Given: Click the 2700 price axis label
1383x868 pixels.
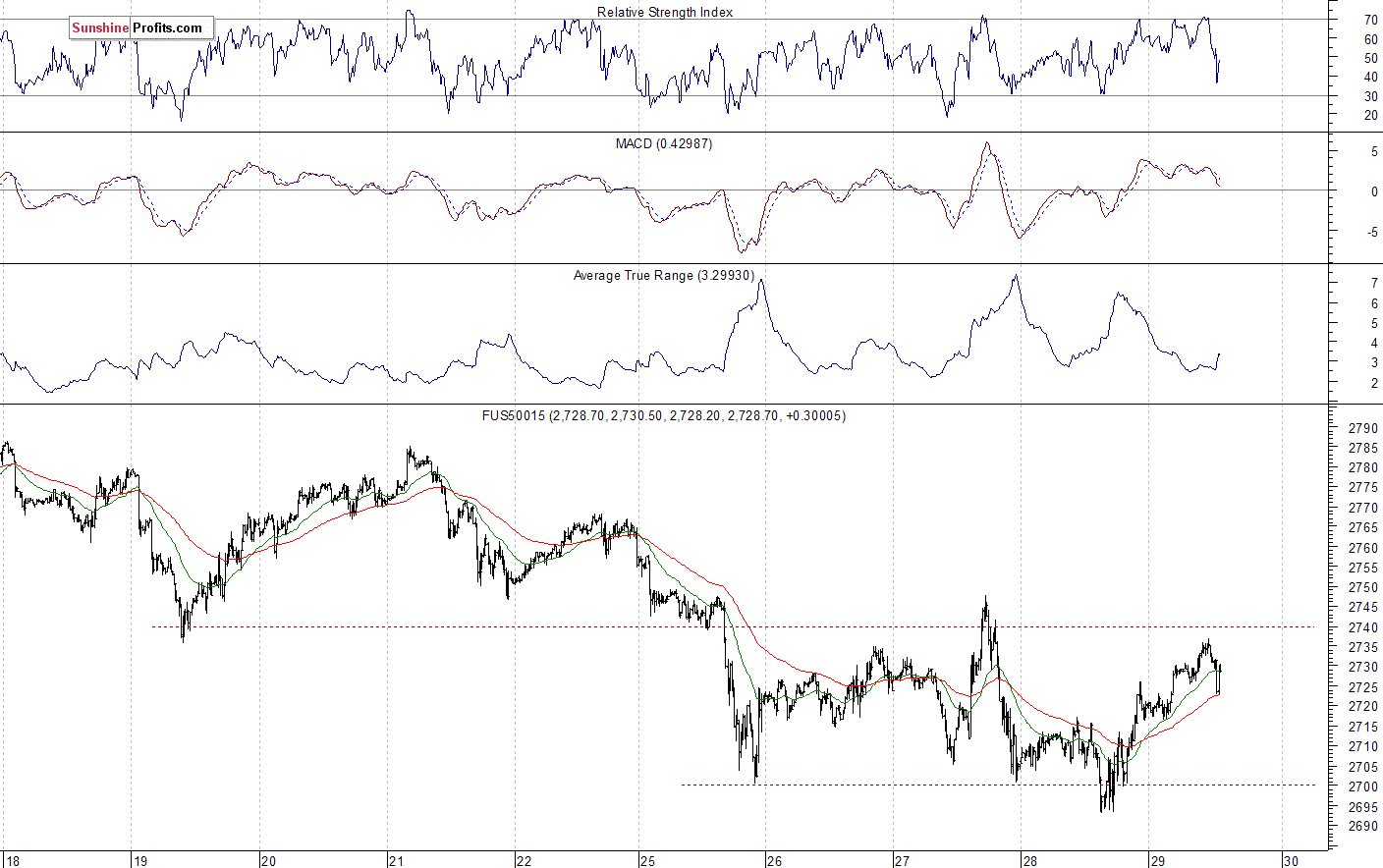Looking at the screenshot, I should [x=1362, y=787].
